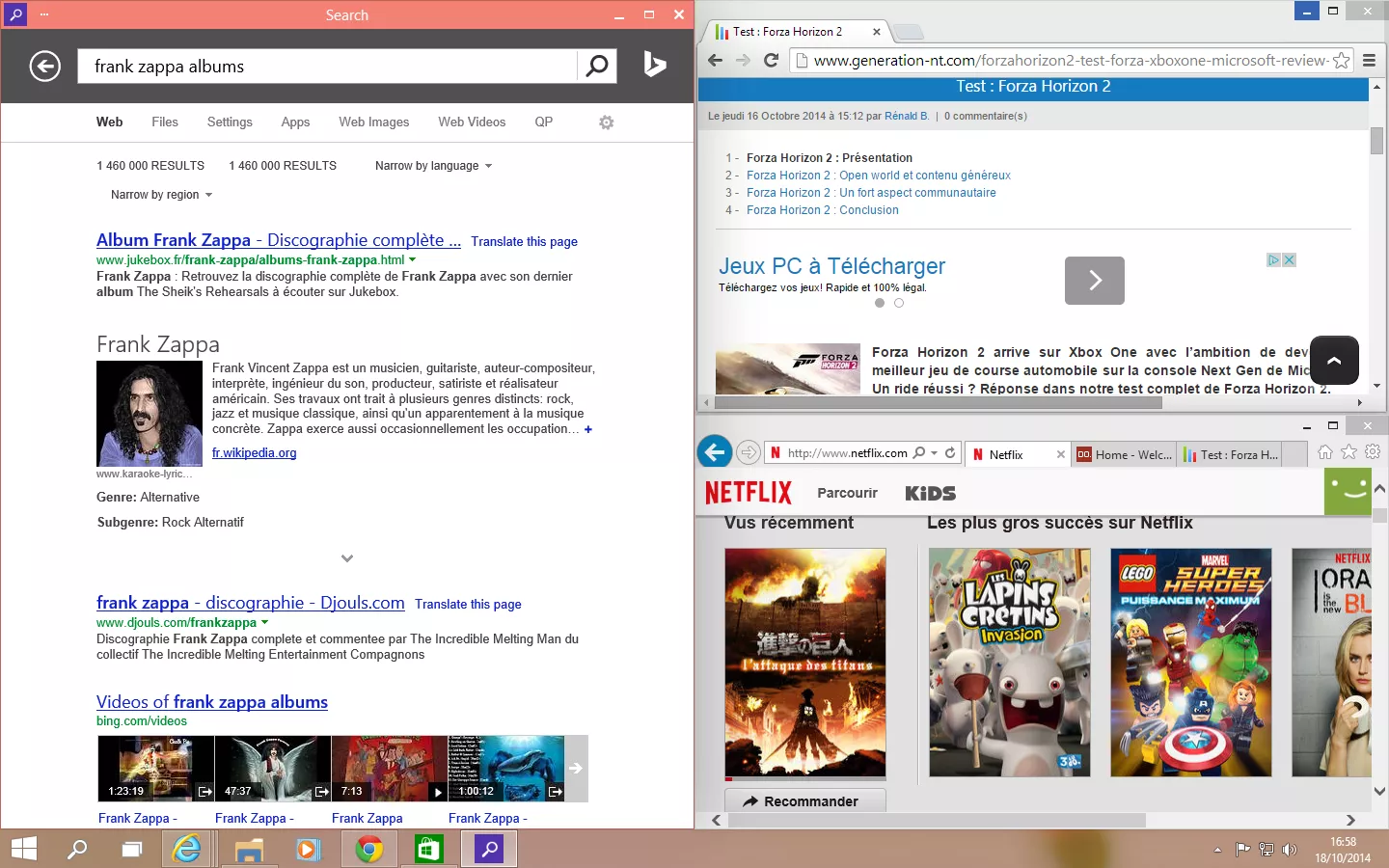Reload the Forza Horizon 2 page
Screen dimensions: 1389x868
point(771,60)
